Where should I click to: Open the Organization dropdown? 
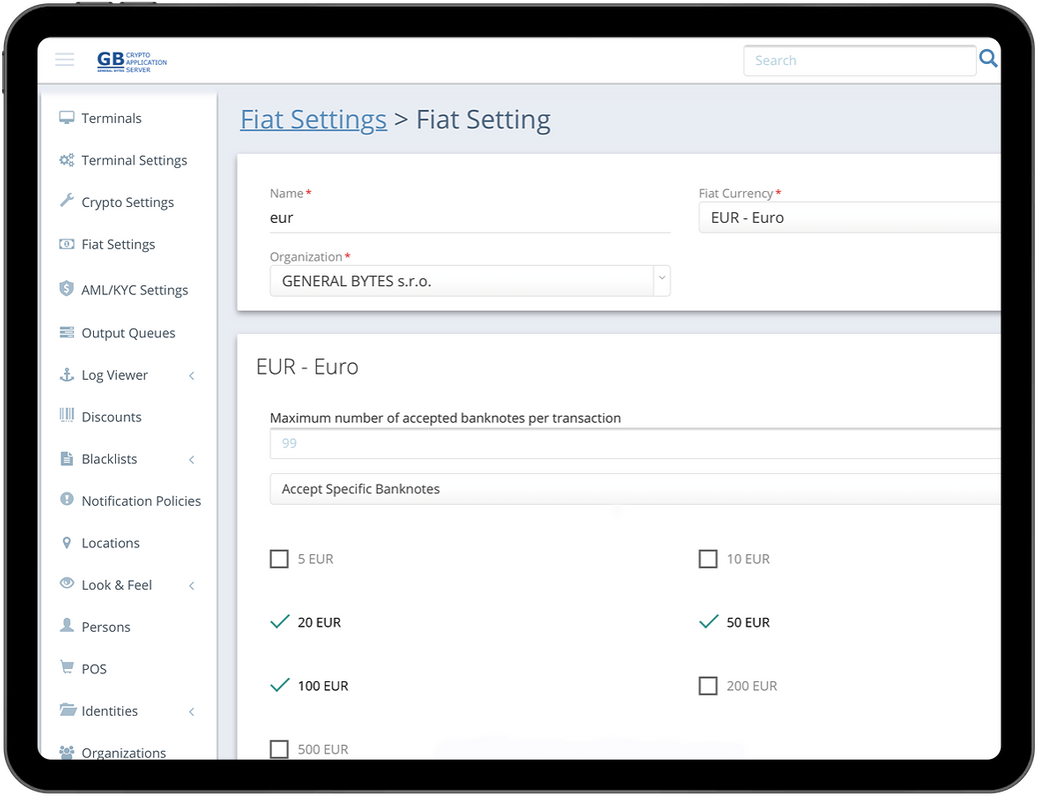pos(469,281)
